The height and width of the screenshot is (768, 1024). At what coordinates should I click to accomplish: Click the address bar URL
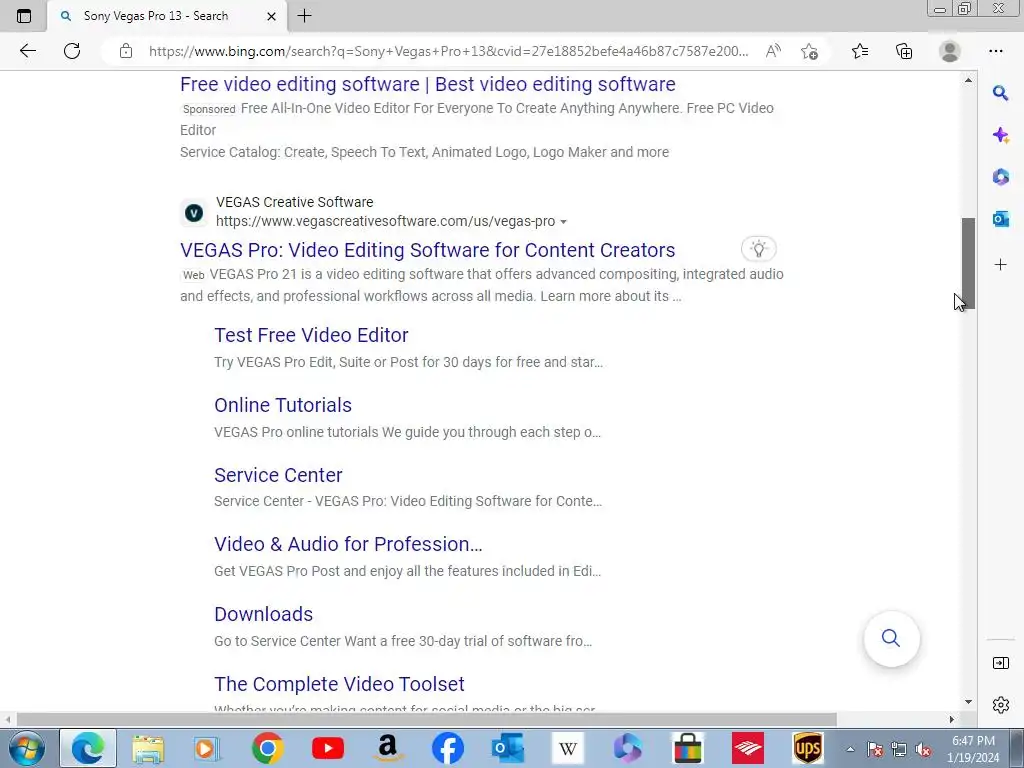[x=448, y=51]
